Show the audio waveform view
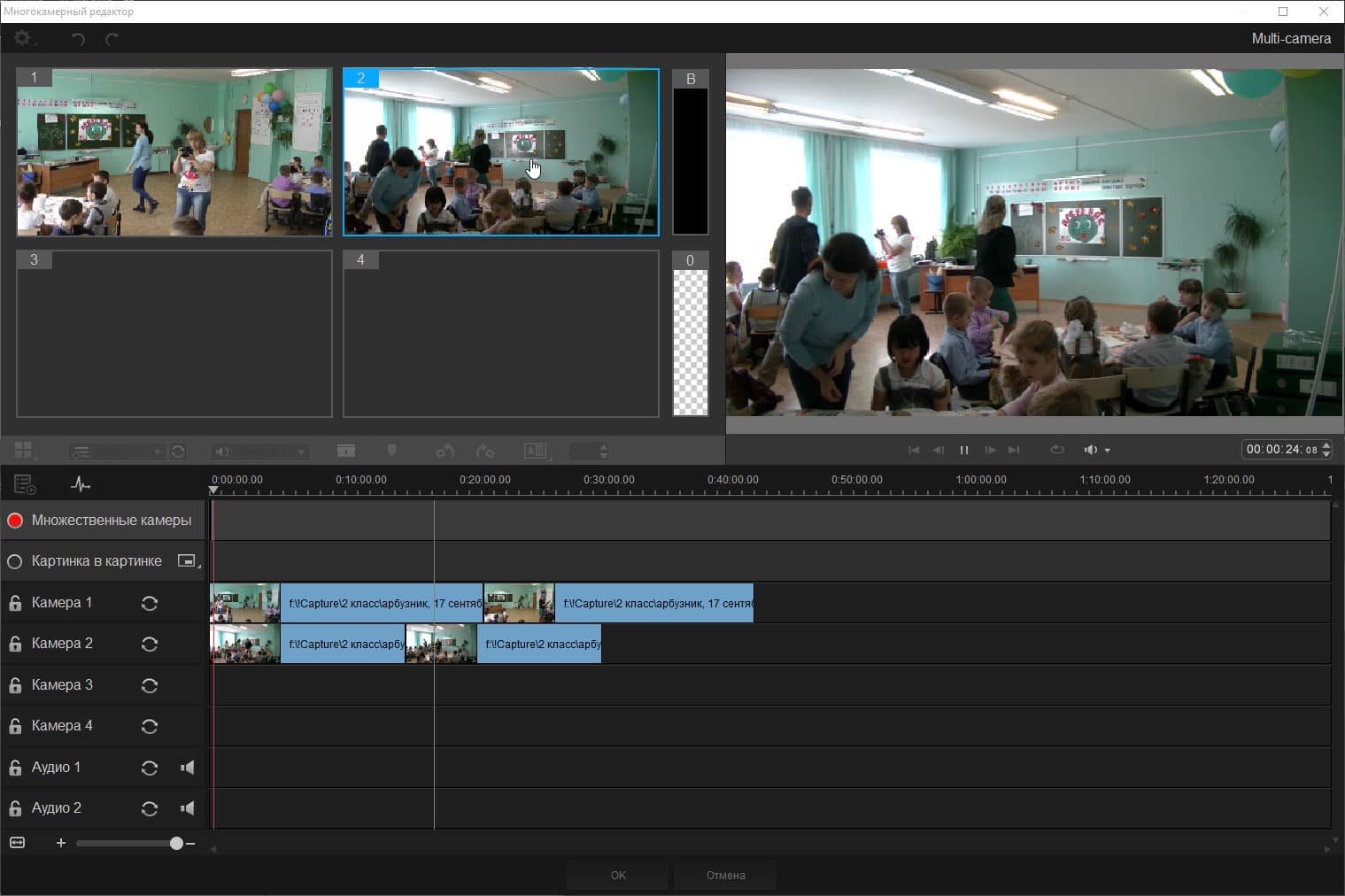The width and height of the screenshot is (1345, 896). 81,484
